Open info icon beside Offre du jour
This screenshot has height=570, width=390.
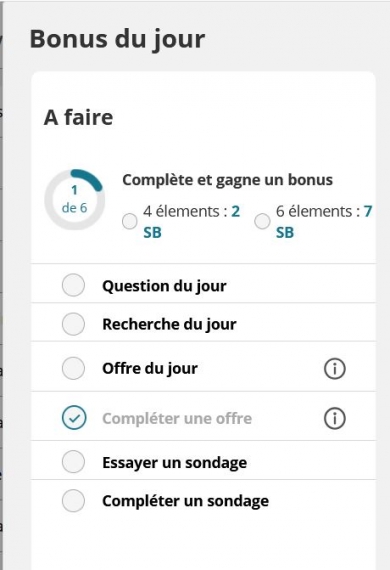[334, 369]
